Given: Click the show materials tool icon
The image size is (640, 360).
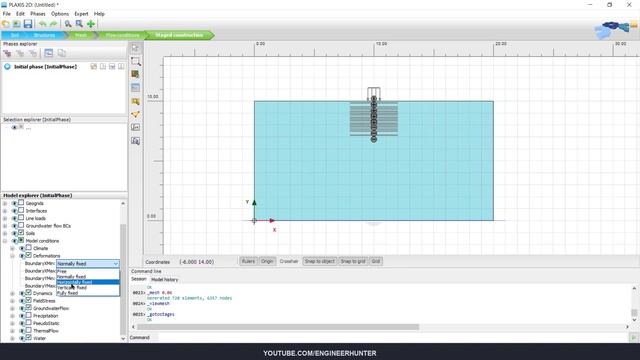Looking at the screenshot, I should tap(136, 74).
